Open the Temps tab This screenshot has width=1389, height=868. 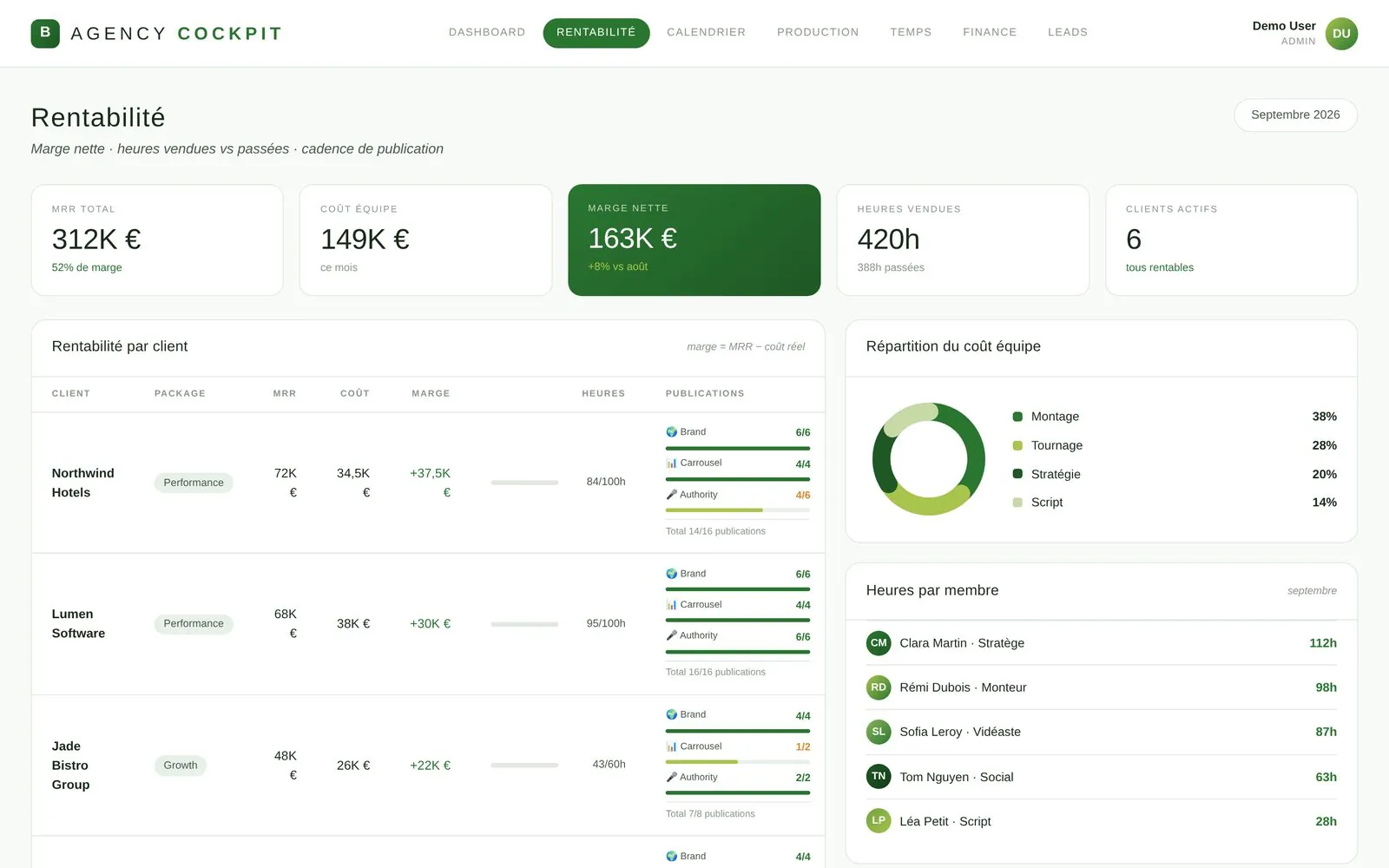(911, 32)
